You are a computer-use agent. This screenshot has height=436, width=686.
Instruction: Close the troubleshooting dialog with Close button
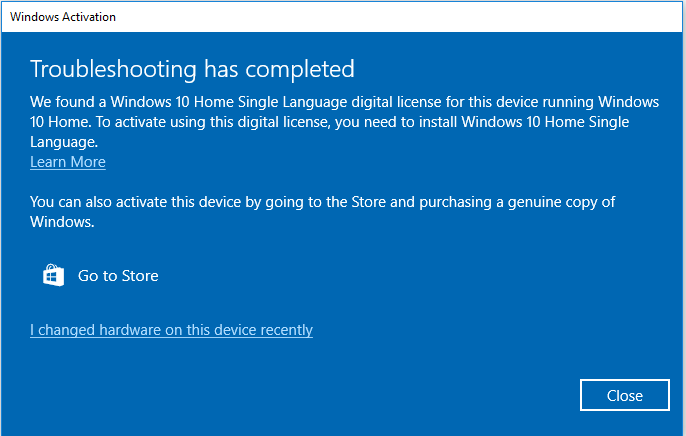[625, 395]
